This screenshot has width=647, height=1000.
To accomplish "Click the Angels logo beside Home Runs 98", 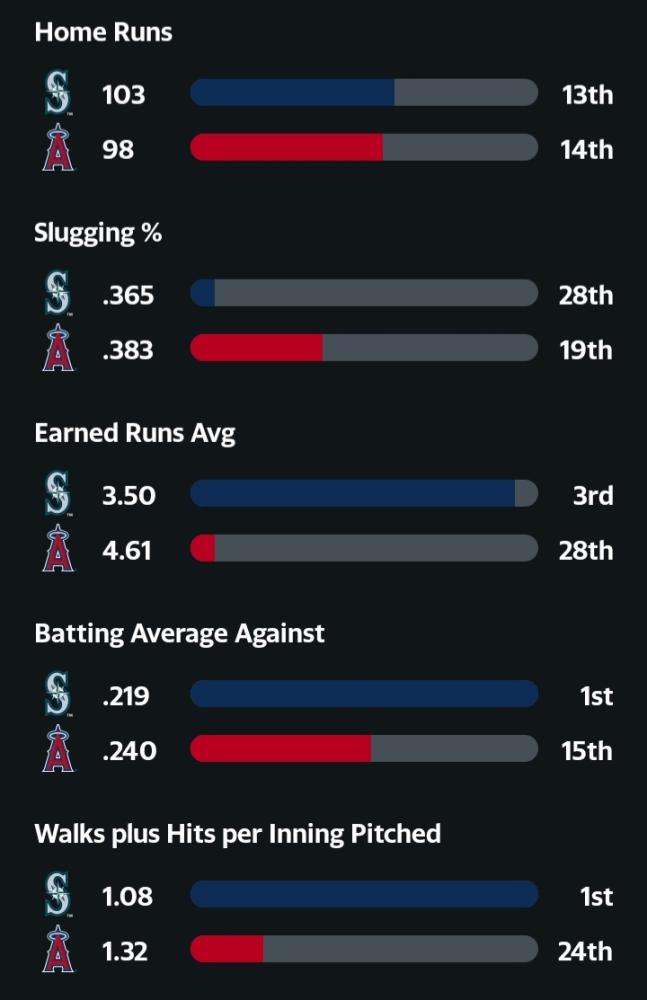I will click(58, 148).
